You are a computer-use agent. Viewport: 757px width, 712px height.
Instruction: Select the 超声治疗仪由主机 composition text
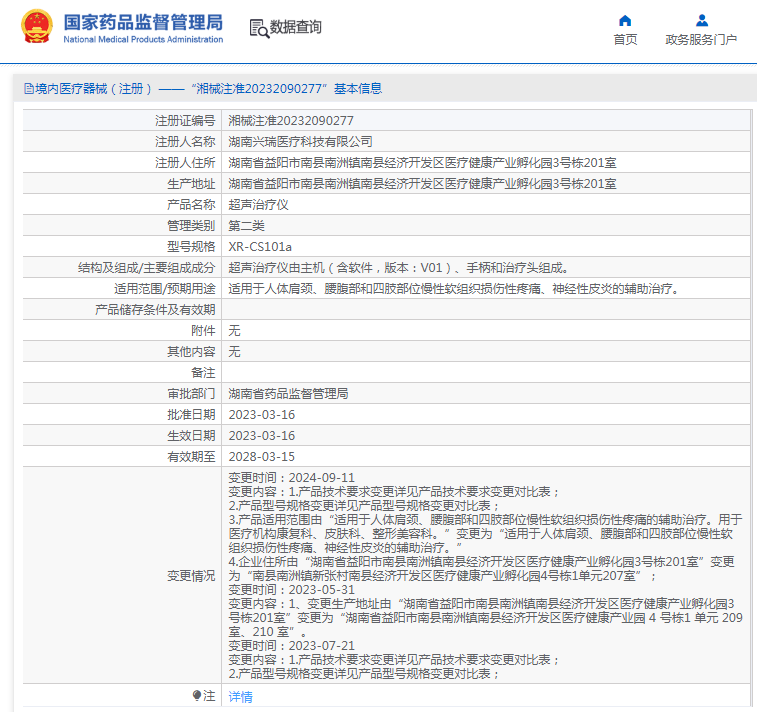pos(399,267)
